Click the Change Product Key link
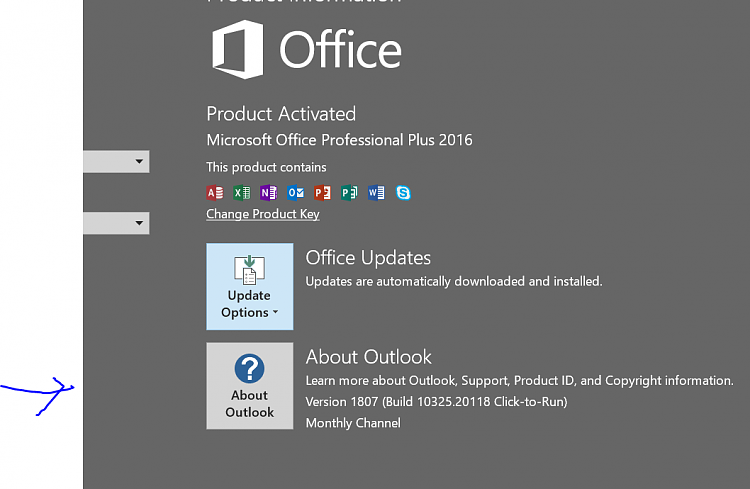This screenshot has height=489, width=750. (263, 214)
